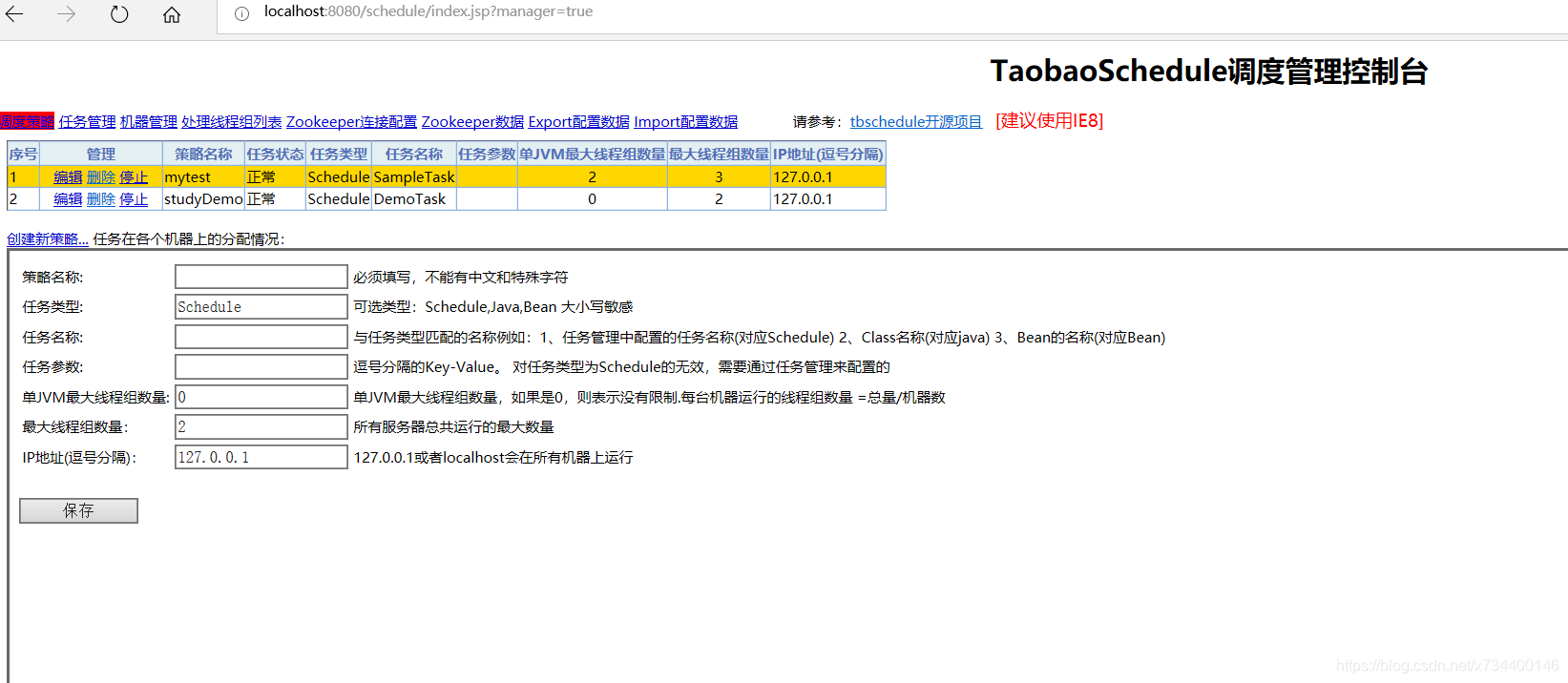Open Zookeeper数据 link
Viewport: 1568px width, 683px height.
[472, 121]
